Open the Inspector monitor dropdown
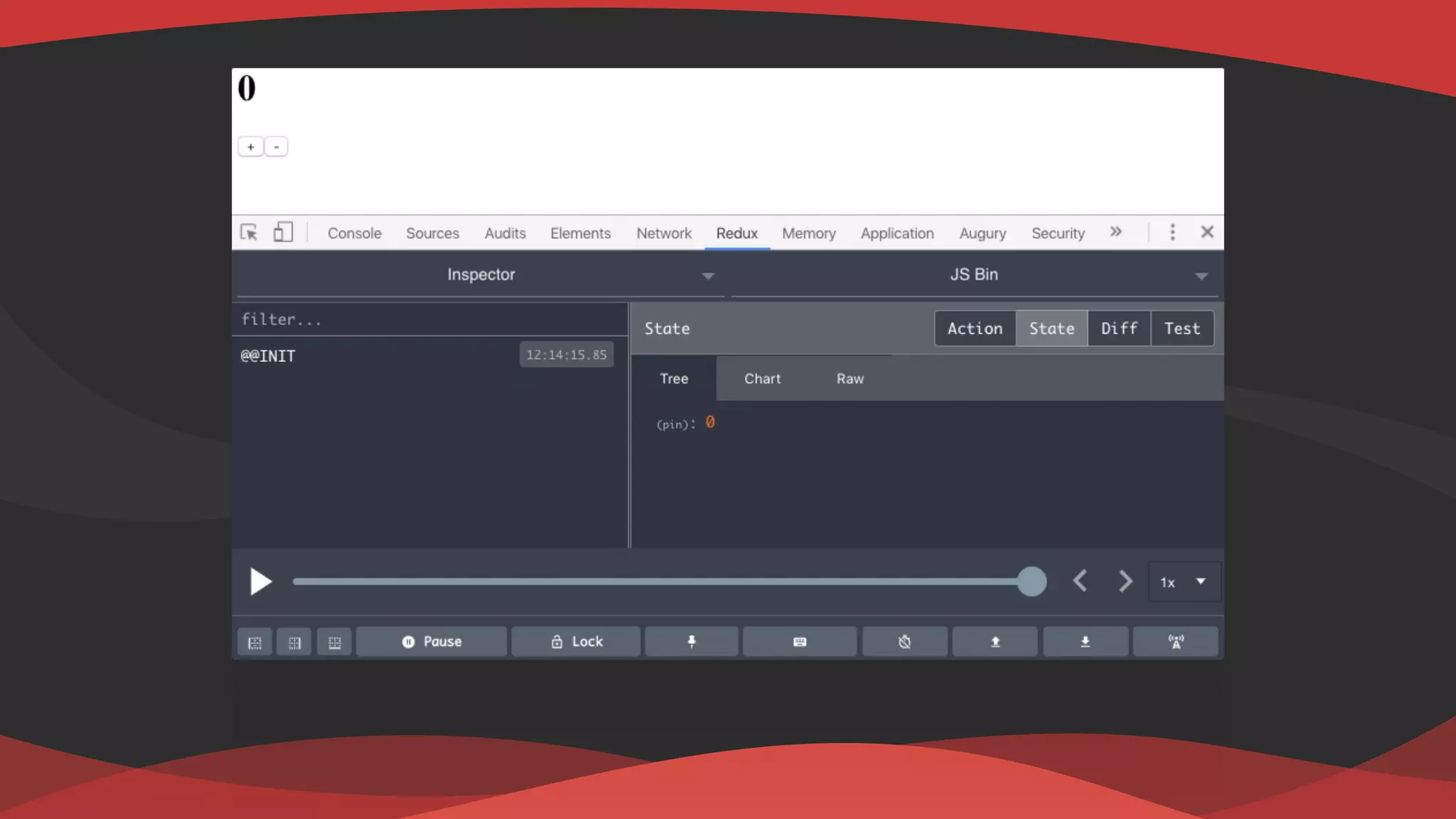Viewport: 1456px width, 819px height. pos(481,275)
